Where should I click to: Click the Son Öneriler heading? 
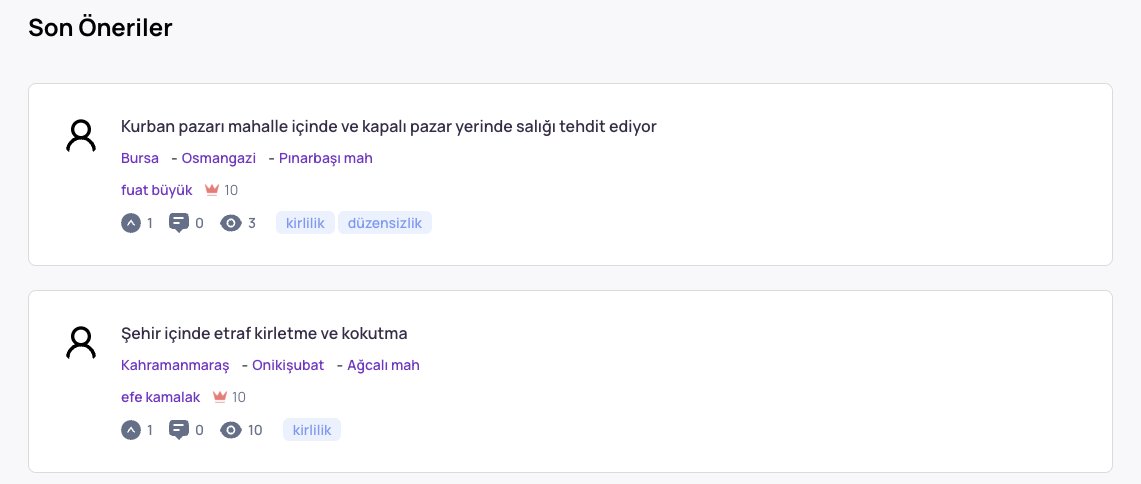(x=100, y=28)
